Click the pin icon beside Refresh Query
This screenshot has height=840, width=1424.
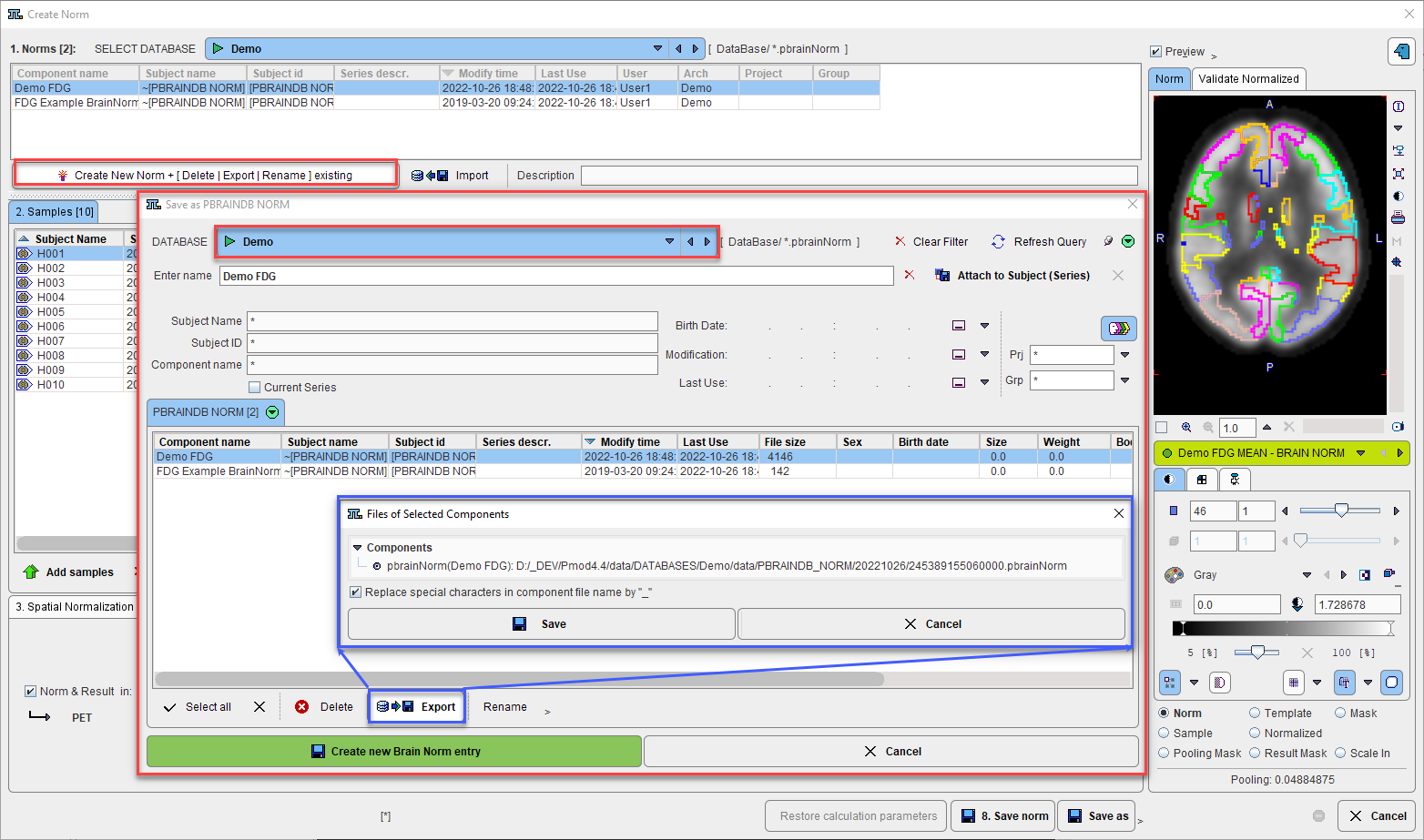(x=1108, y=242)
